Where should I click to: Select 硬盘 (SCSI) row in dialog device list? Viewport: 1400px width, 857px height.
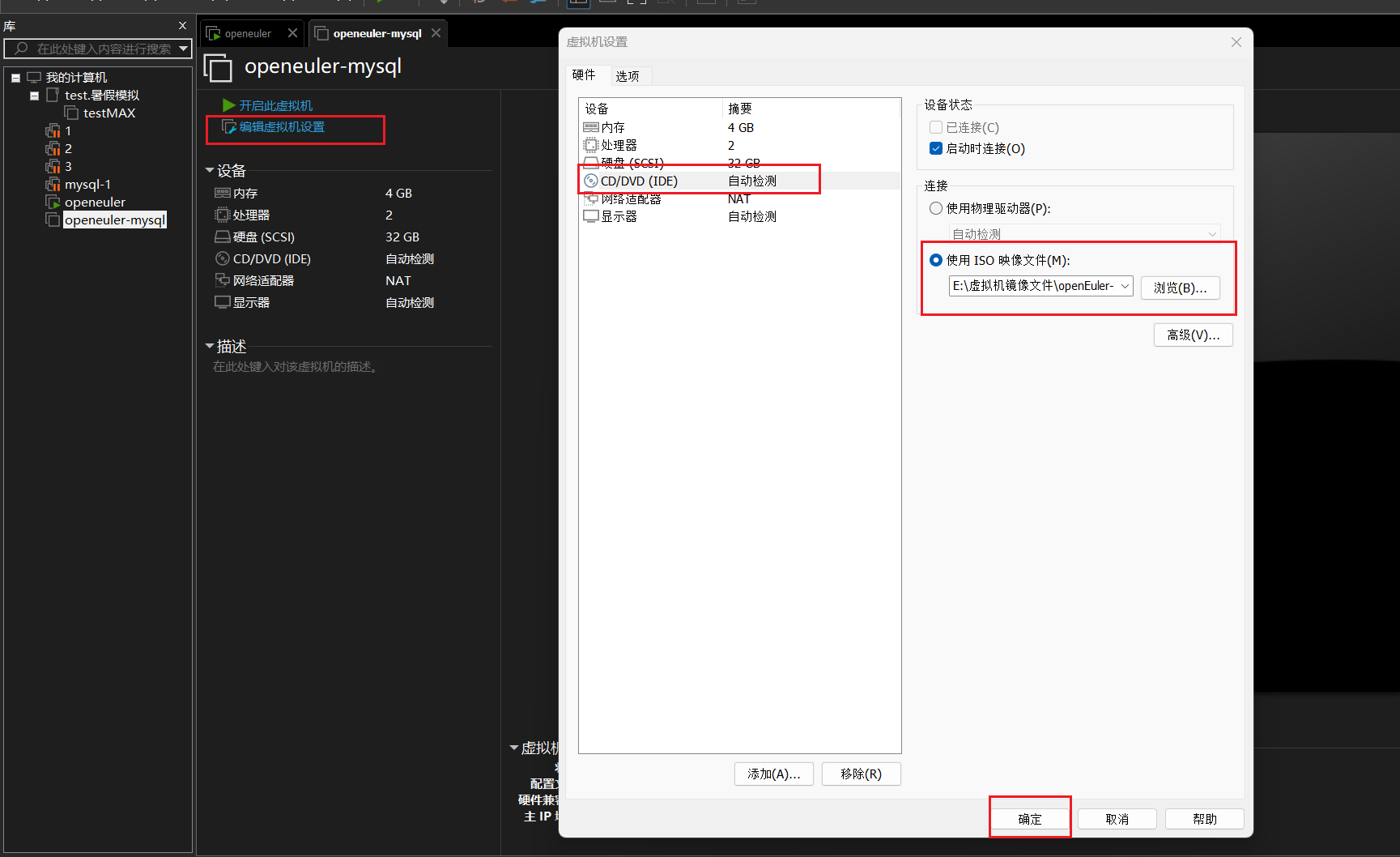click(739, 163)
